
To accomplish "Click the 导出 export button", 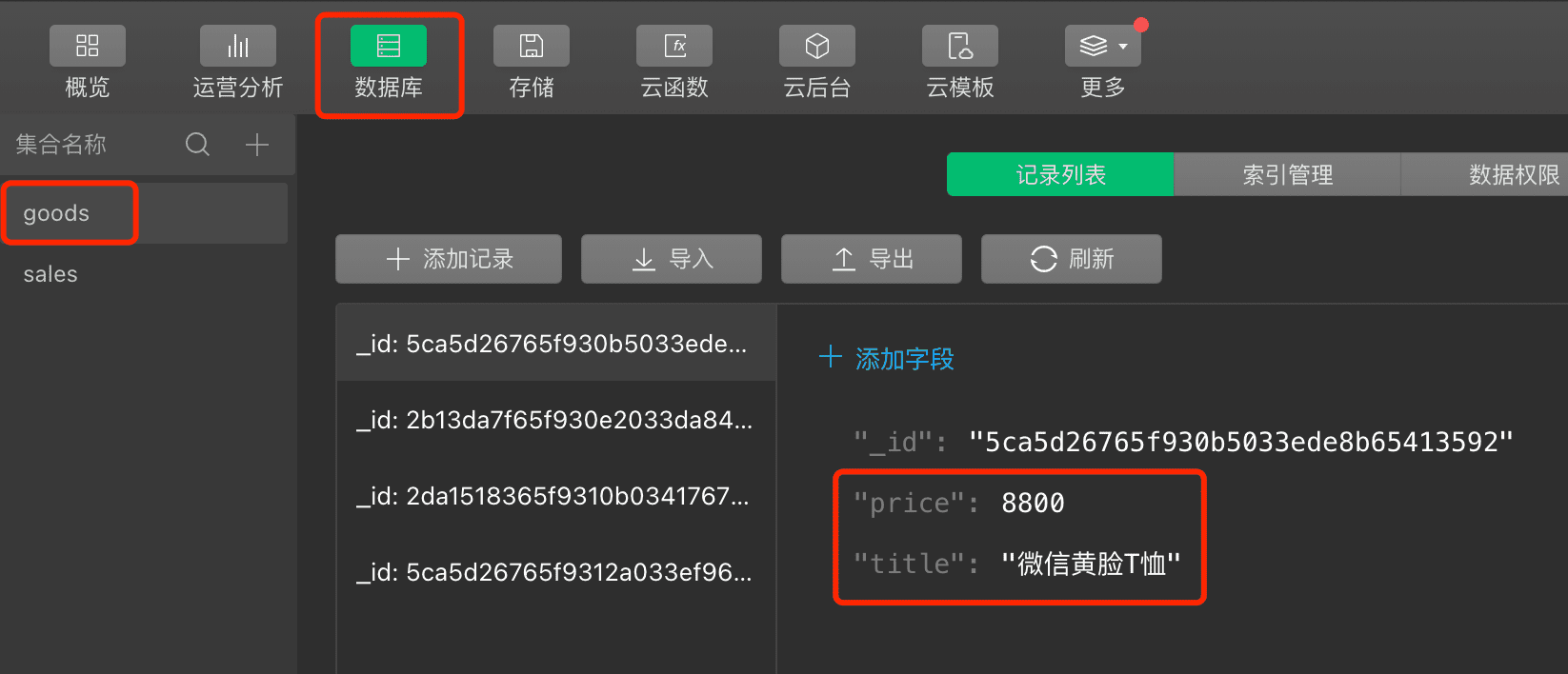I will pos(872,259).
